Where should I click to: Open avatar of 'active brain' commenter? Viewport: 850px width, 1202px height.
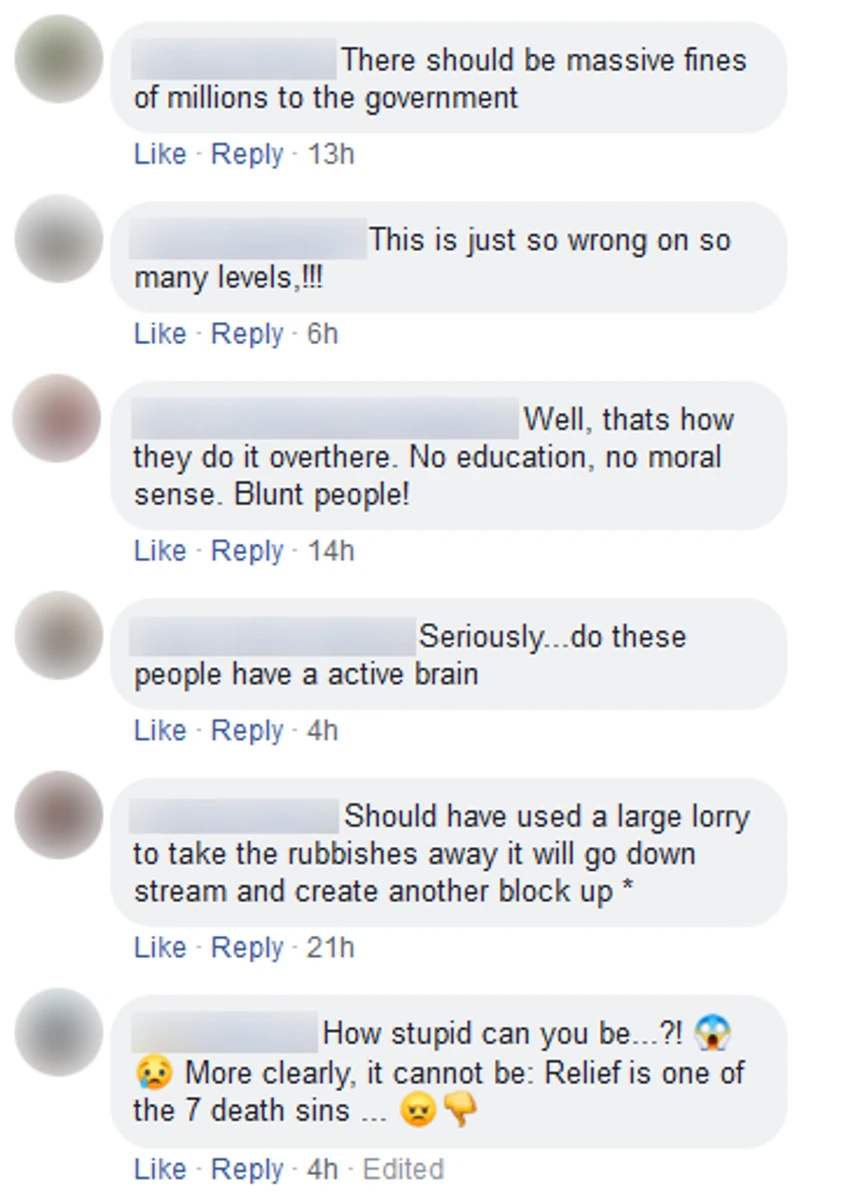coord(58,636)
